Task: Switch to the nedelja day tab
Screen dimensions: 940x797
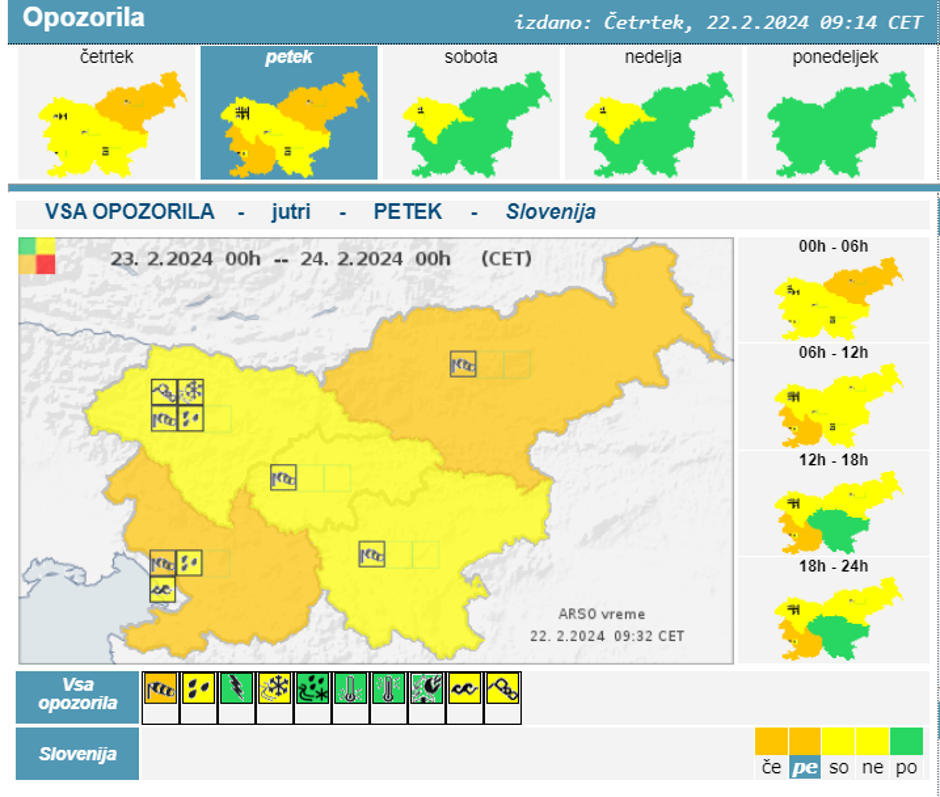Action: (653, 112)
